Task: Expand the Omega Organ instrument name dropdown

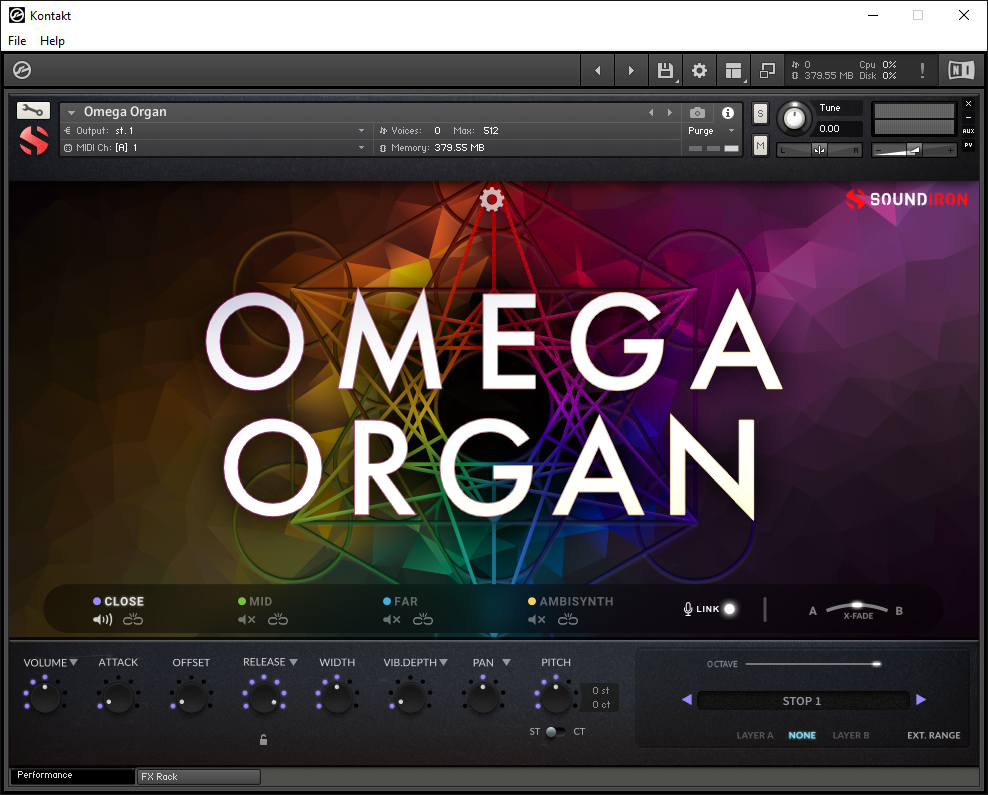Action: [x=72, y=112]
